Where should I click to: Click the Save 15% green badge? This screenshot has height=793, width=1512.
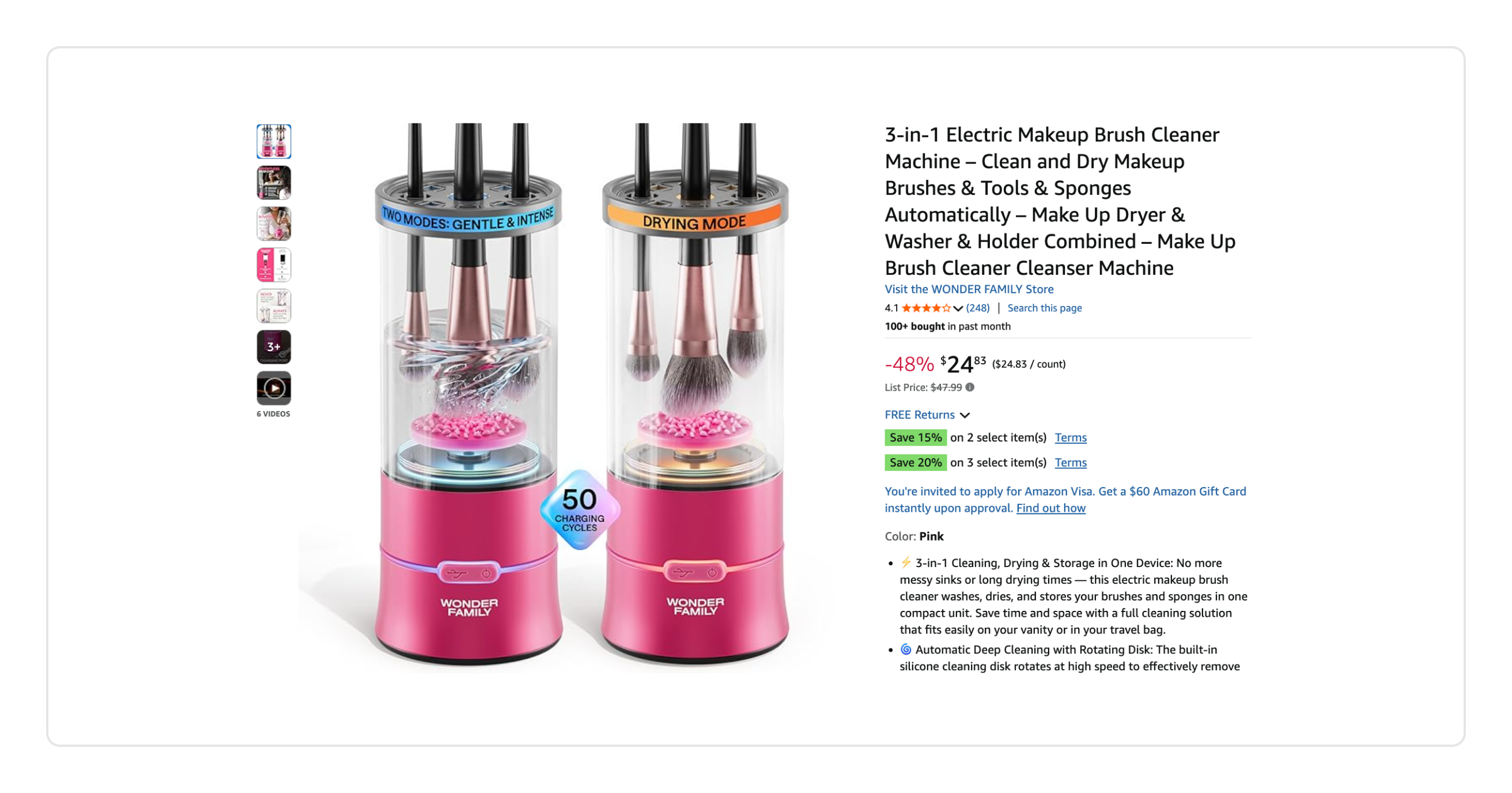pyautogui.click(x=916, y=438)
